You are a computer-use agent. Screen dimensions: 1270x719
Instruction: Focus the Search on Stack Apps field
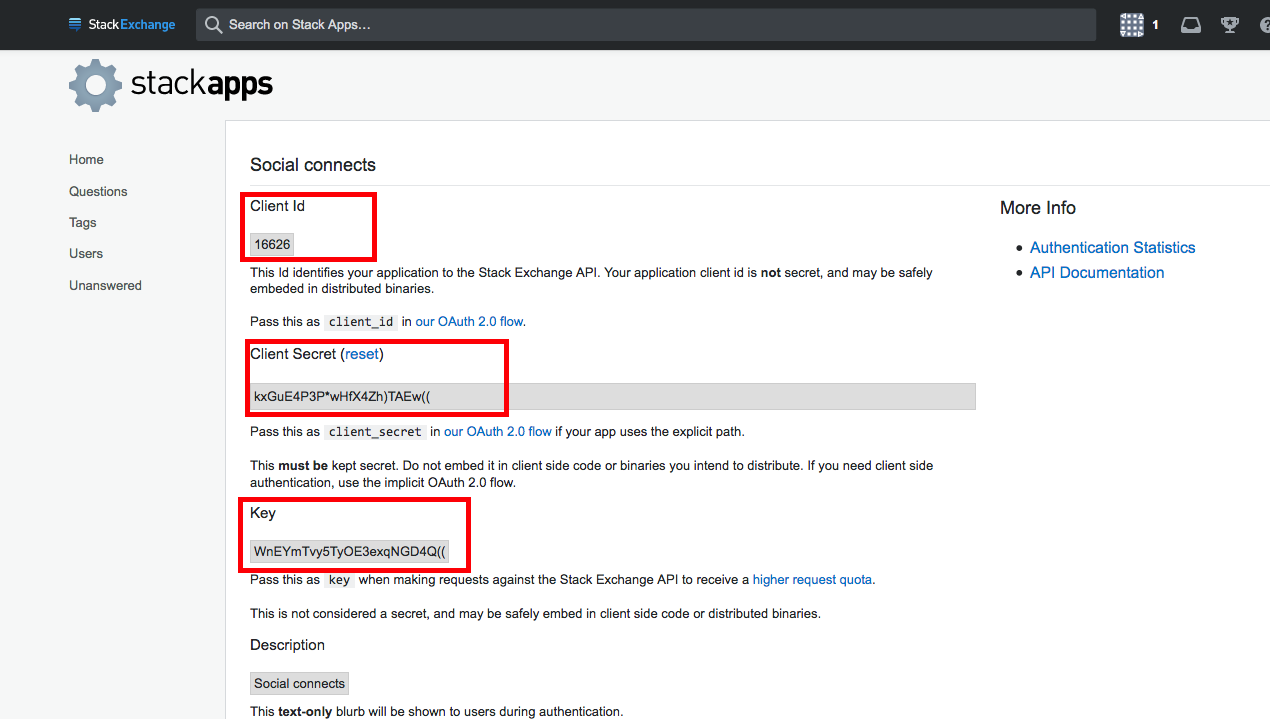coord(645,25)
